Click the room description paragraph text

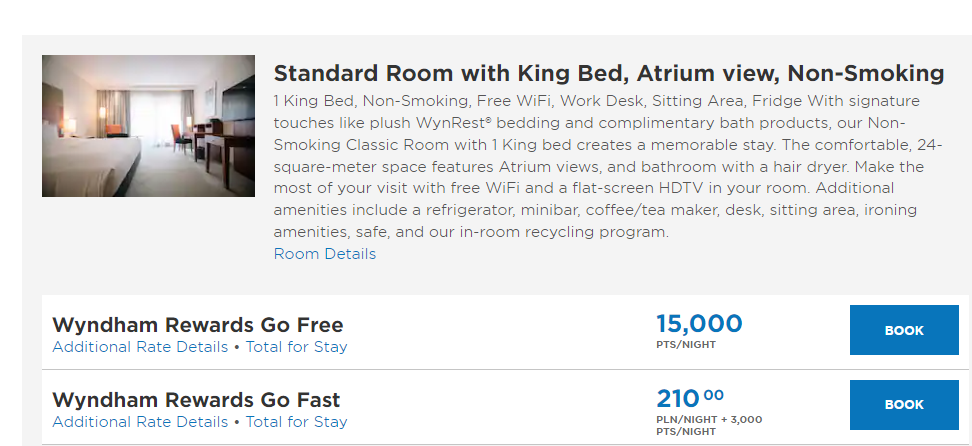pos(608,166)
